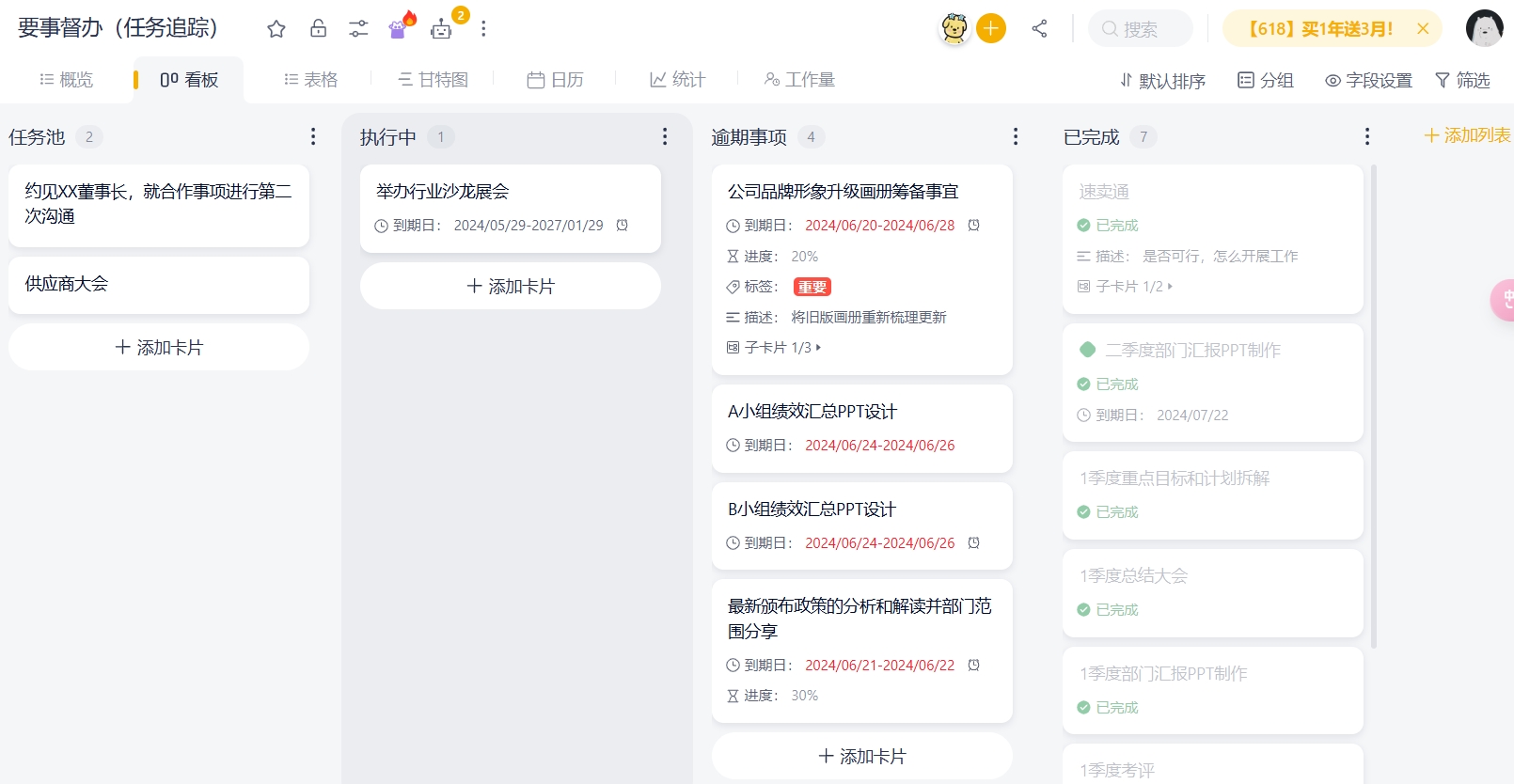Close the 618 promotion banner
Viewport: 1514px width, 784px height.
(x=1423, y=28)
